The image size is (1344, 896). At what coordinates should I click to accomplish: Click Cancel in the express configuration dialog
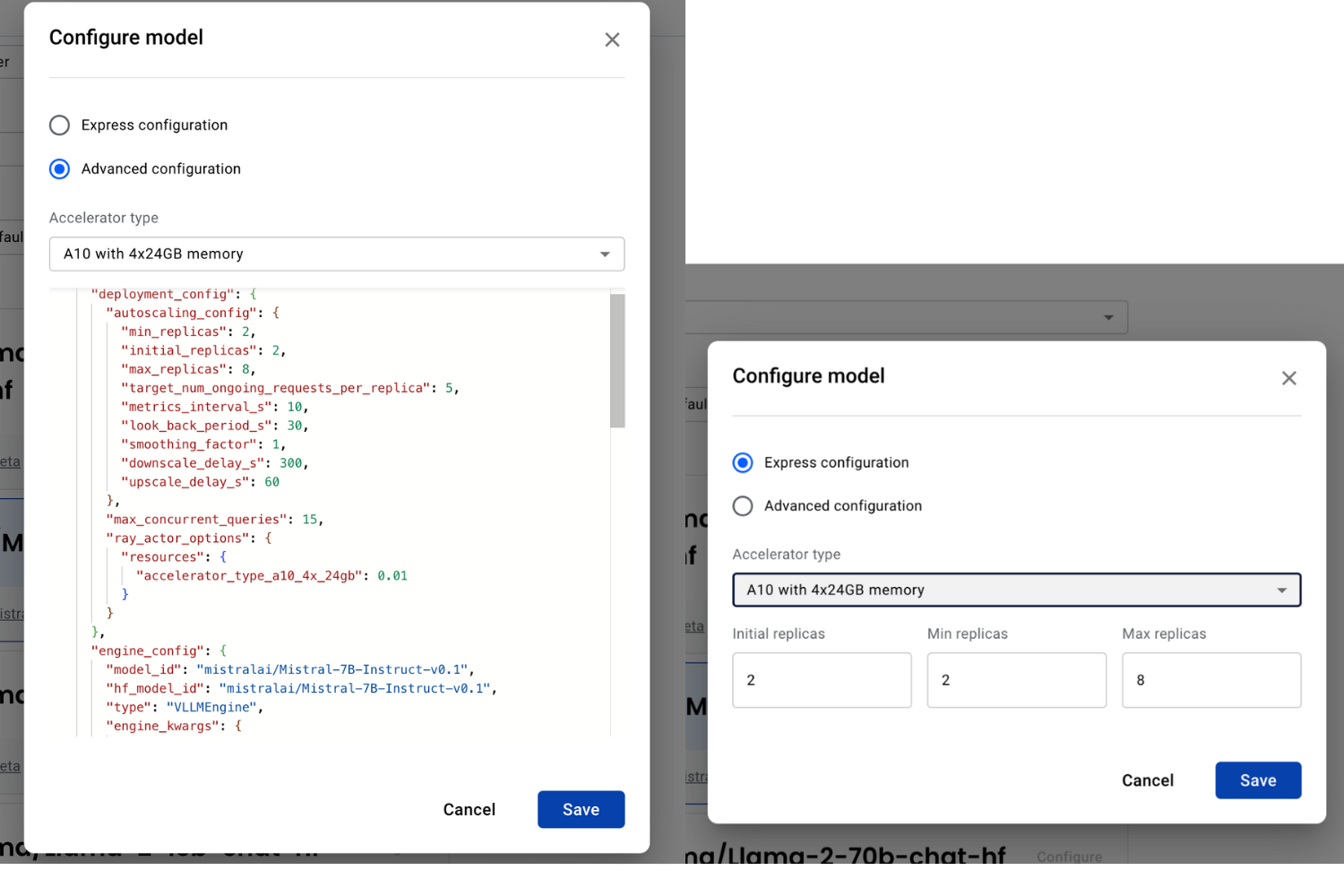1148,780
